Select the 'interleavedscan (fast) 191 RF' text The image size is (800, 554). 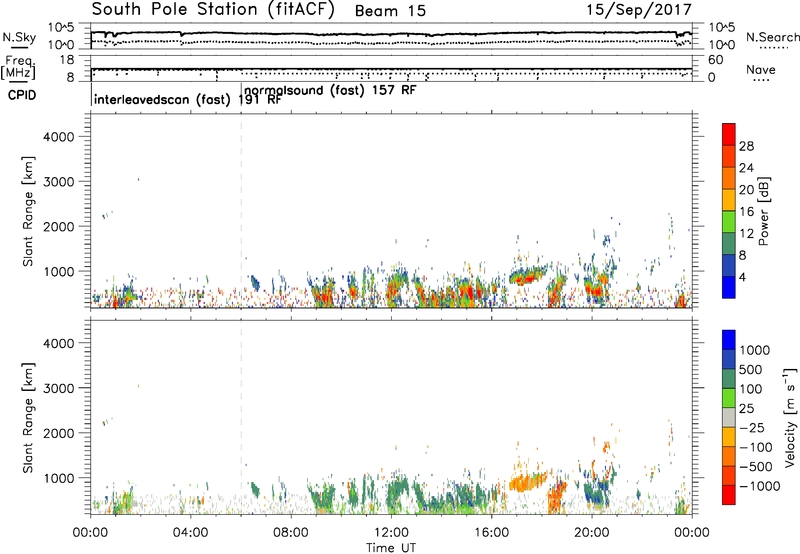[187, 99]
